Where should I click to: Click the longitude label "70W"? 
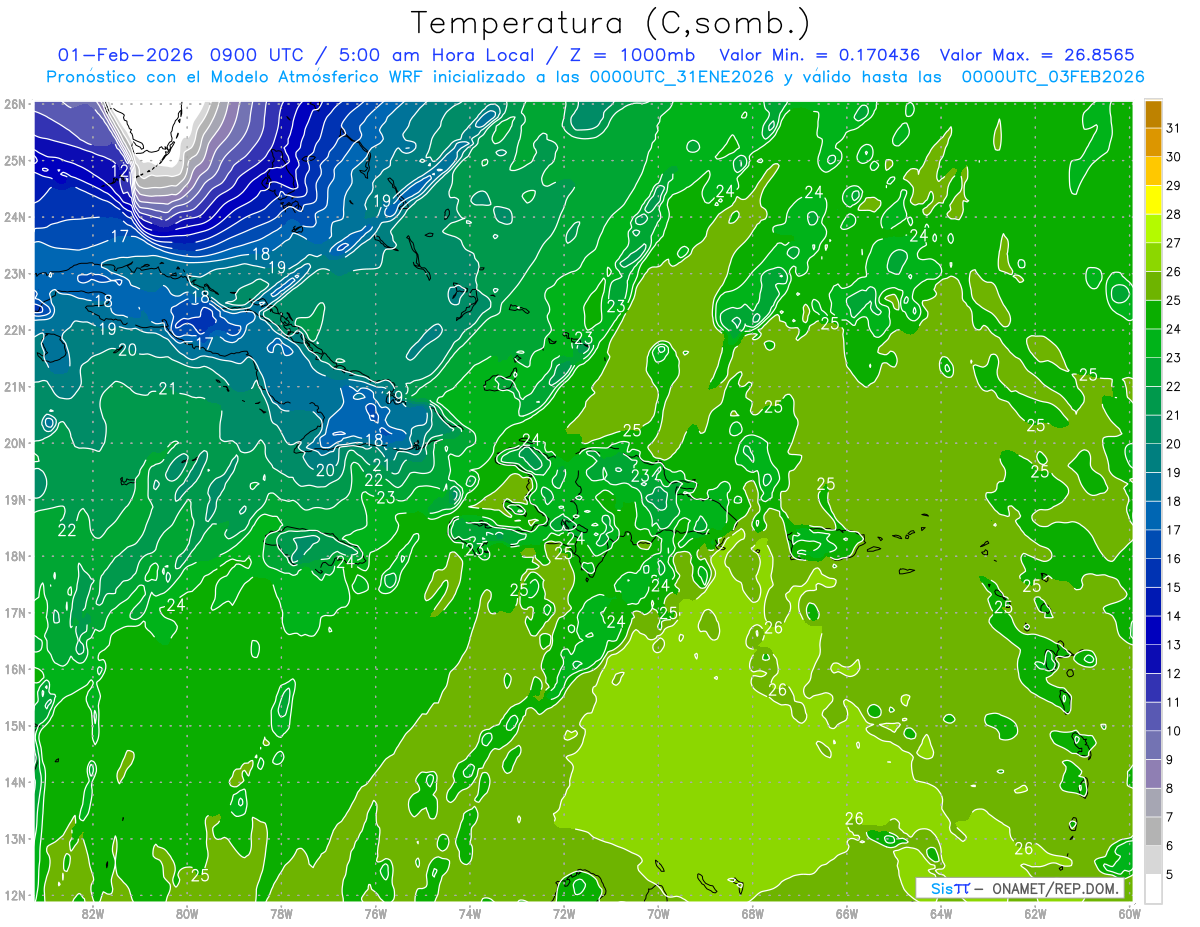tap(658, 913)
